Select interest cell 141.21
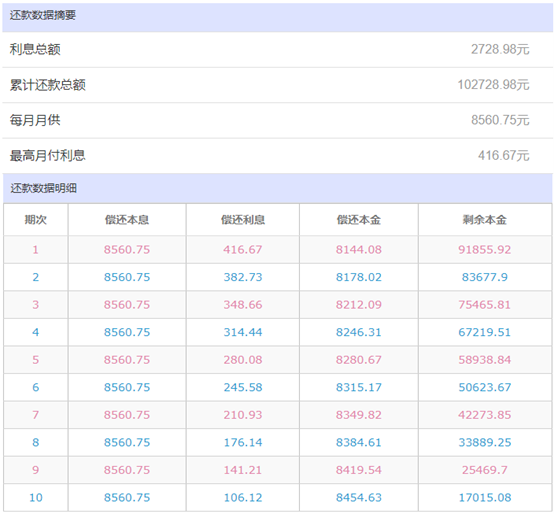The width and height of the screenshot is (554, 514). [x=243, y=470]
